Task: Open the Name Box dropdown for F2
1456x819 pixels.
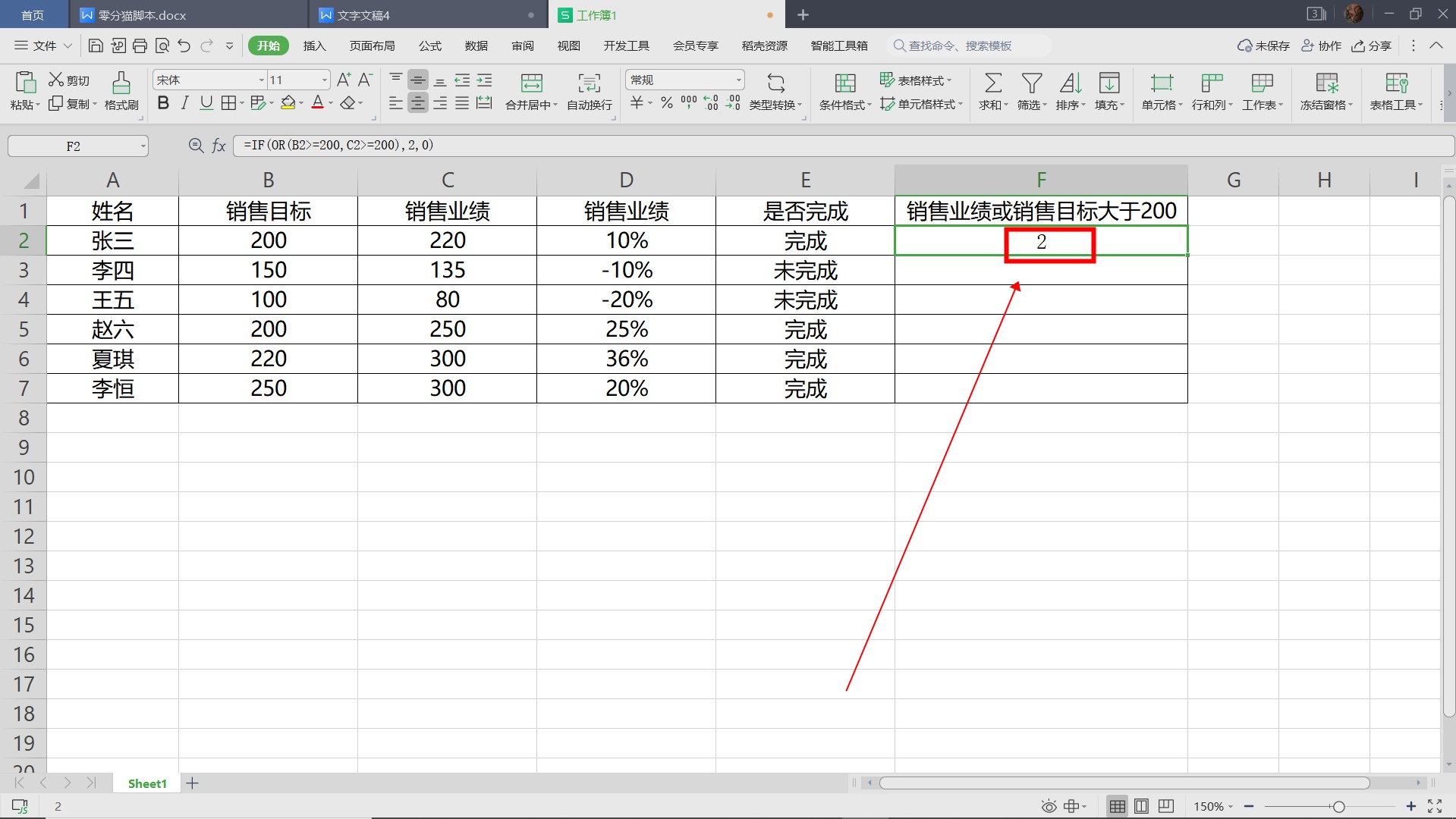Action: (x=143, y=146)
